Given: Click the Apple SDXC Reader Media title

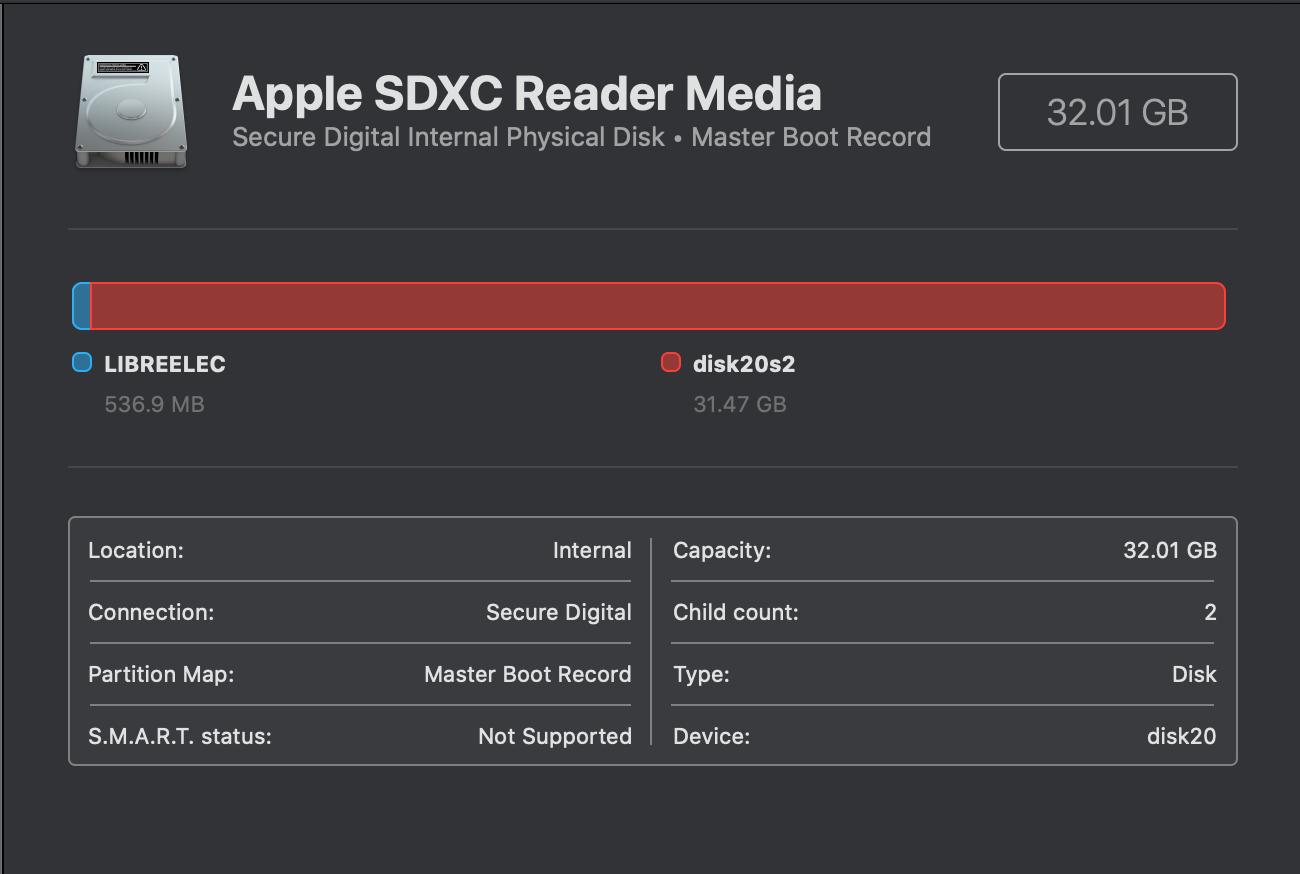Looking at the screenshot, I should [527, 93].
